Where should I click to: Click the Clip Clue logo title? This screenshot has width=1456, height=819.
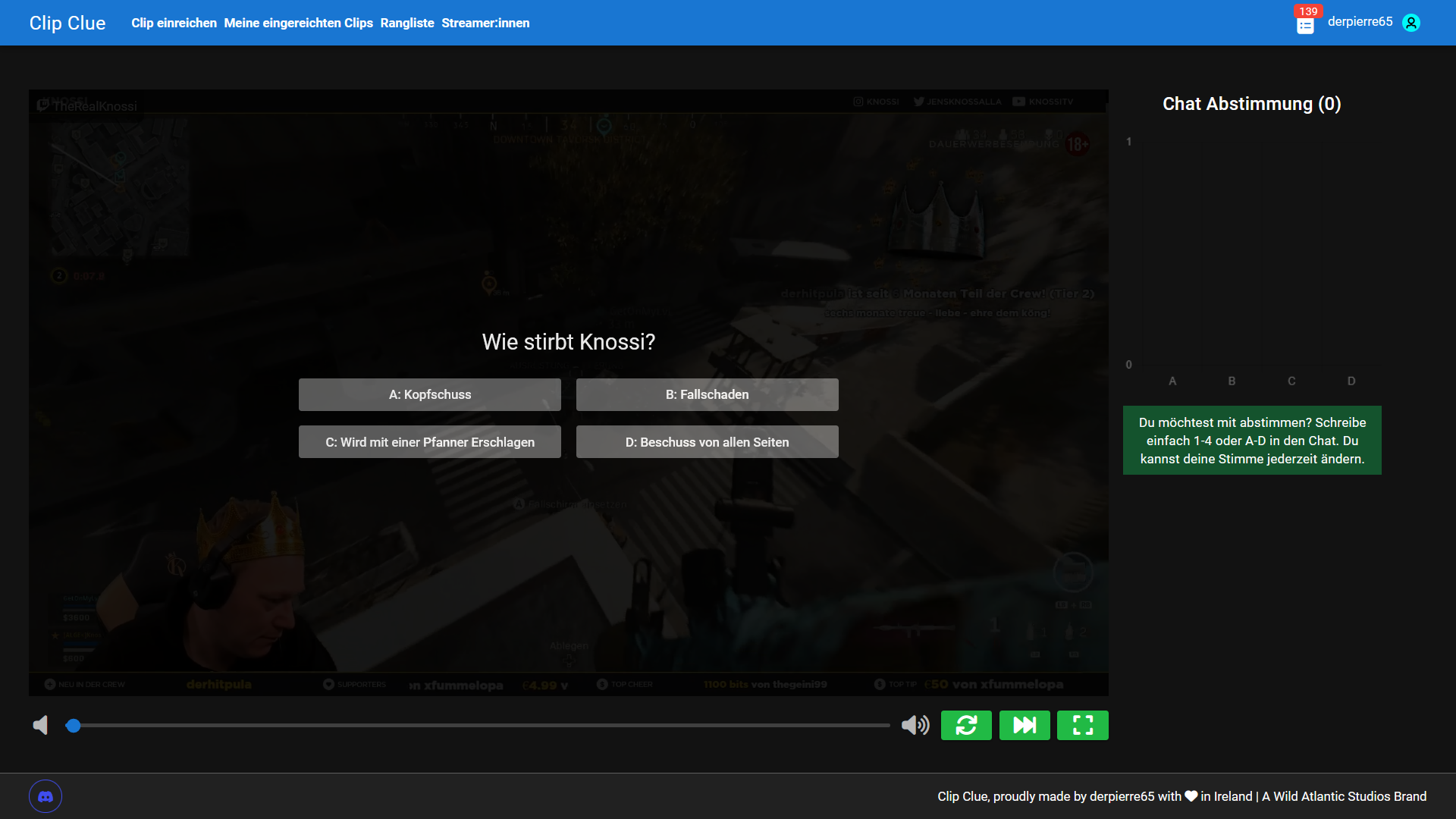tap(67, 23)
